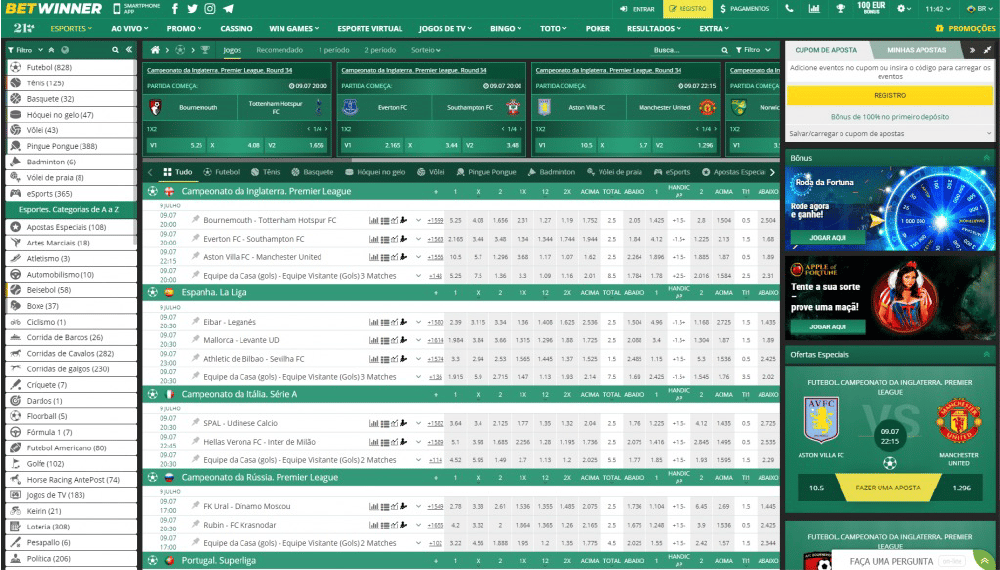The height and width of the screenshot is (570, 1000).
Task: Open the PROMO dropdown menu
Action: (184, 29)
